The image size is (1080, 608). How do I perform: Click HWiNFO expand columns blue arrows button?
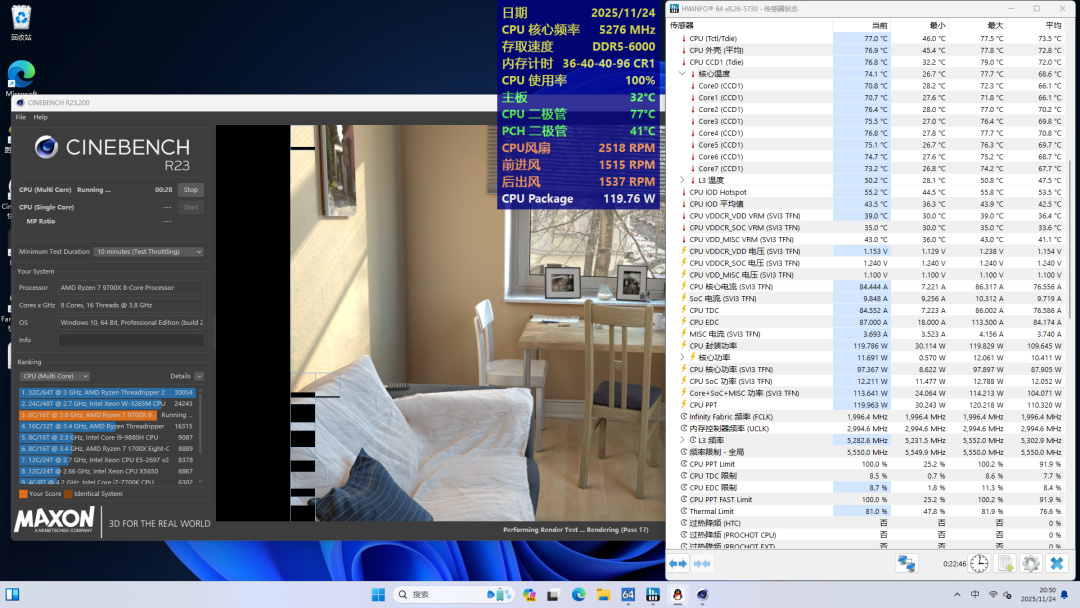tap(678, 563)
